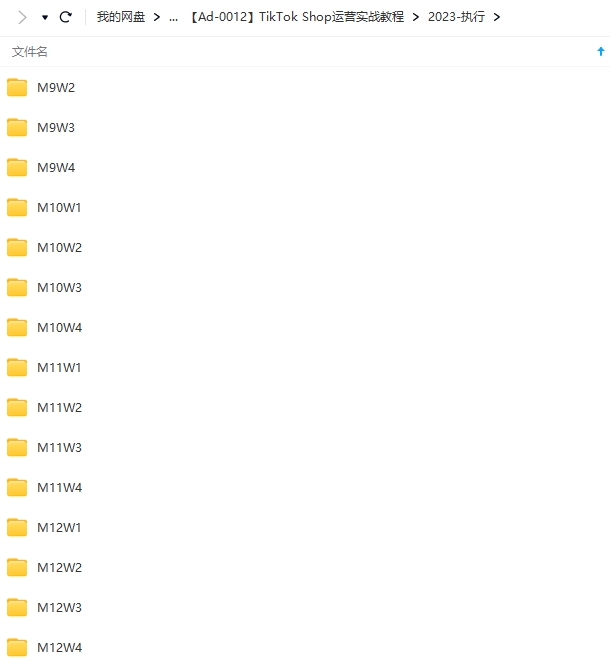The height and width of the screenshot is (667, 610).
Task: Click the 2023-执行 breadcrumb
Action: (x=456, y=17)
